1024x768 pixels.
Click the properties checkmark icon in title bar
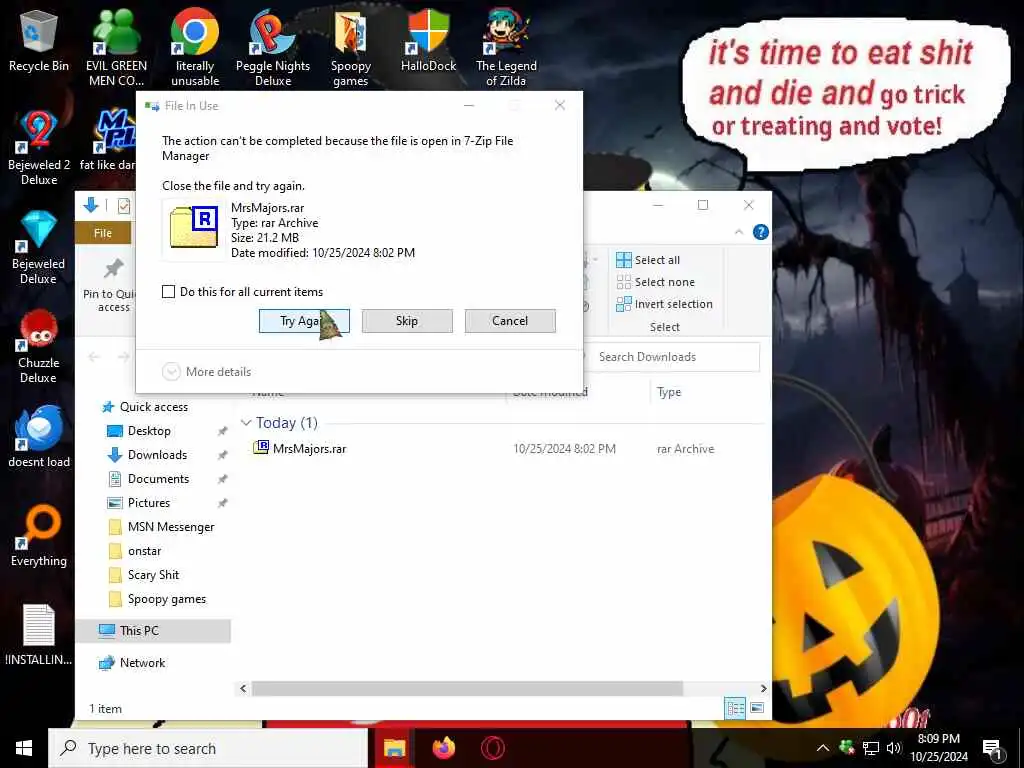(x=123, y=206)
